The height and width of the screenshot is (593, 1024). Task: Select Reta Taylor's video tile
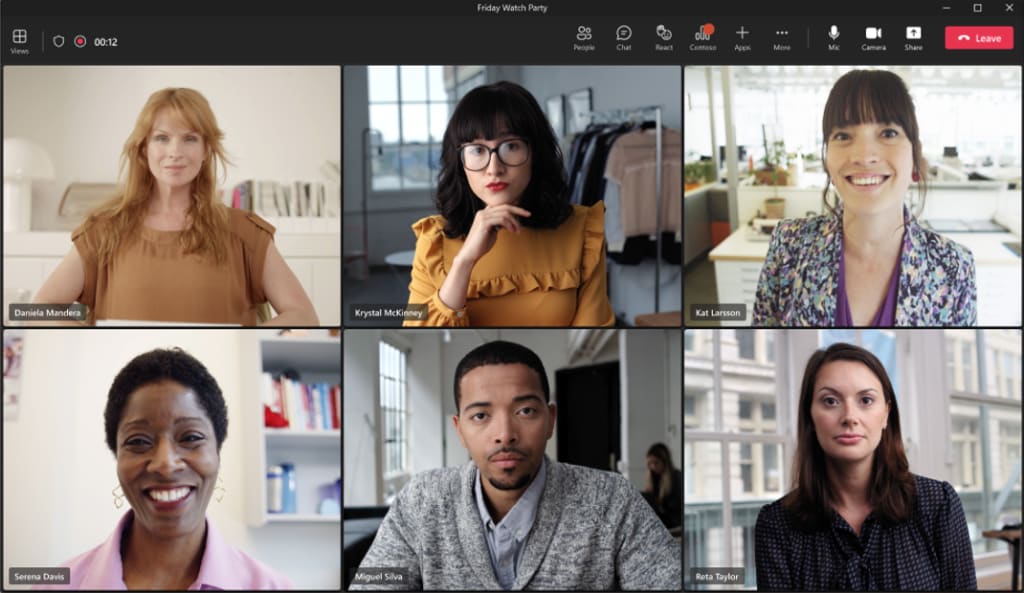853,459
